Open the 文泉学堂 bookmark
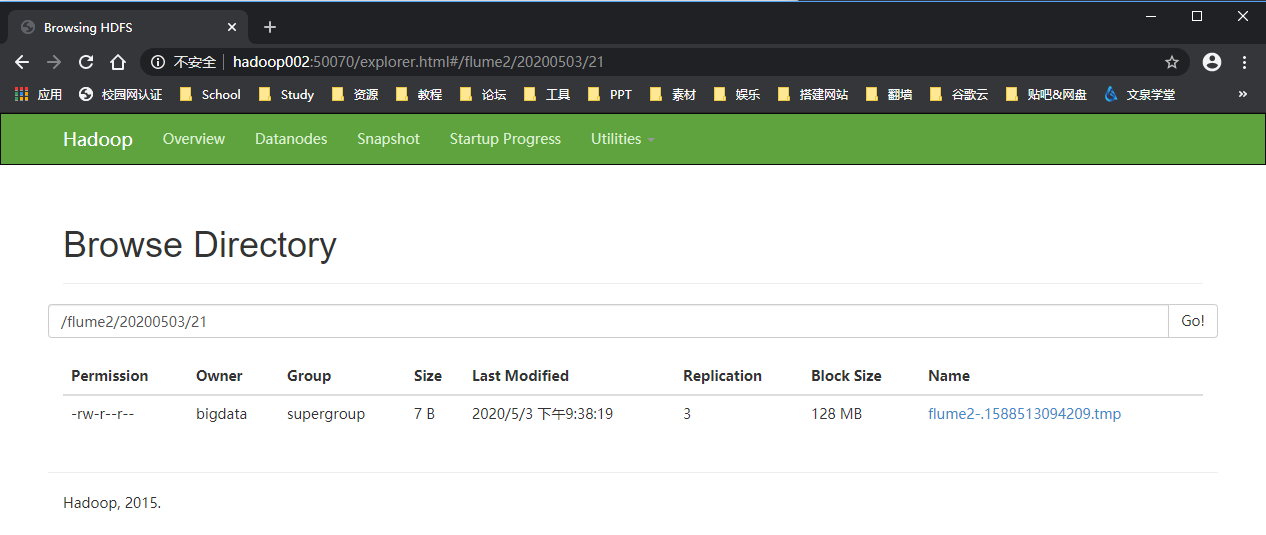 click(1139, 94)
